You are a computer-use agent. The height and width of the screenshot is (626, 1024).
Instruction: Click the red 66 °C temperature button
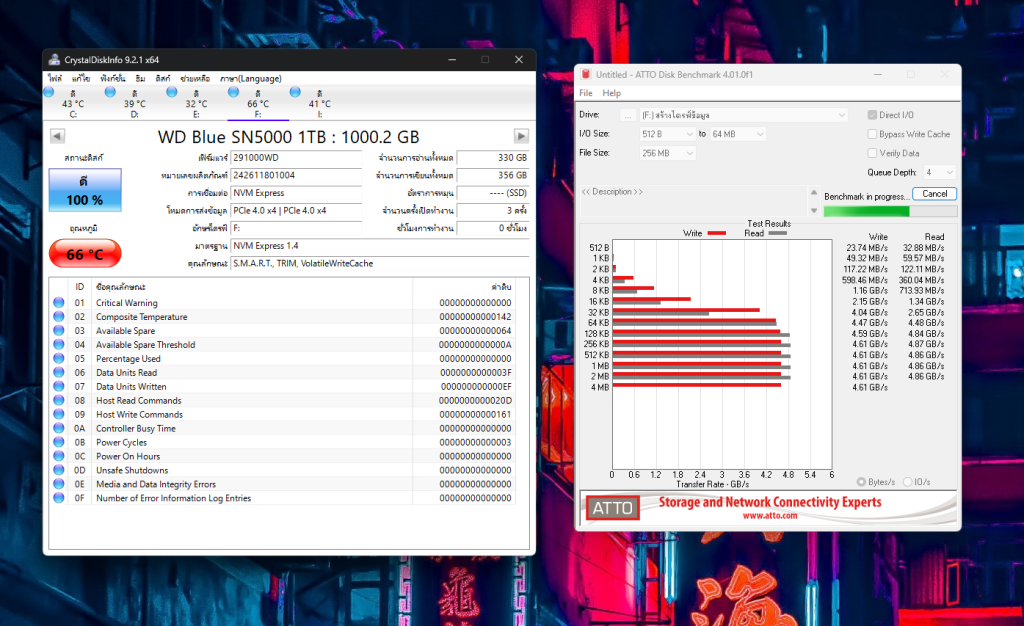coord(85,253)
